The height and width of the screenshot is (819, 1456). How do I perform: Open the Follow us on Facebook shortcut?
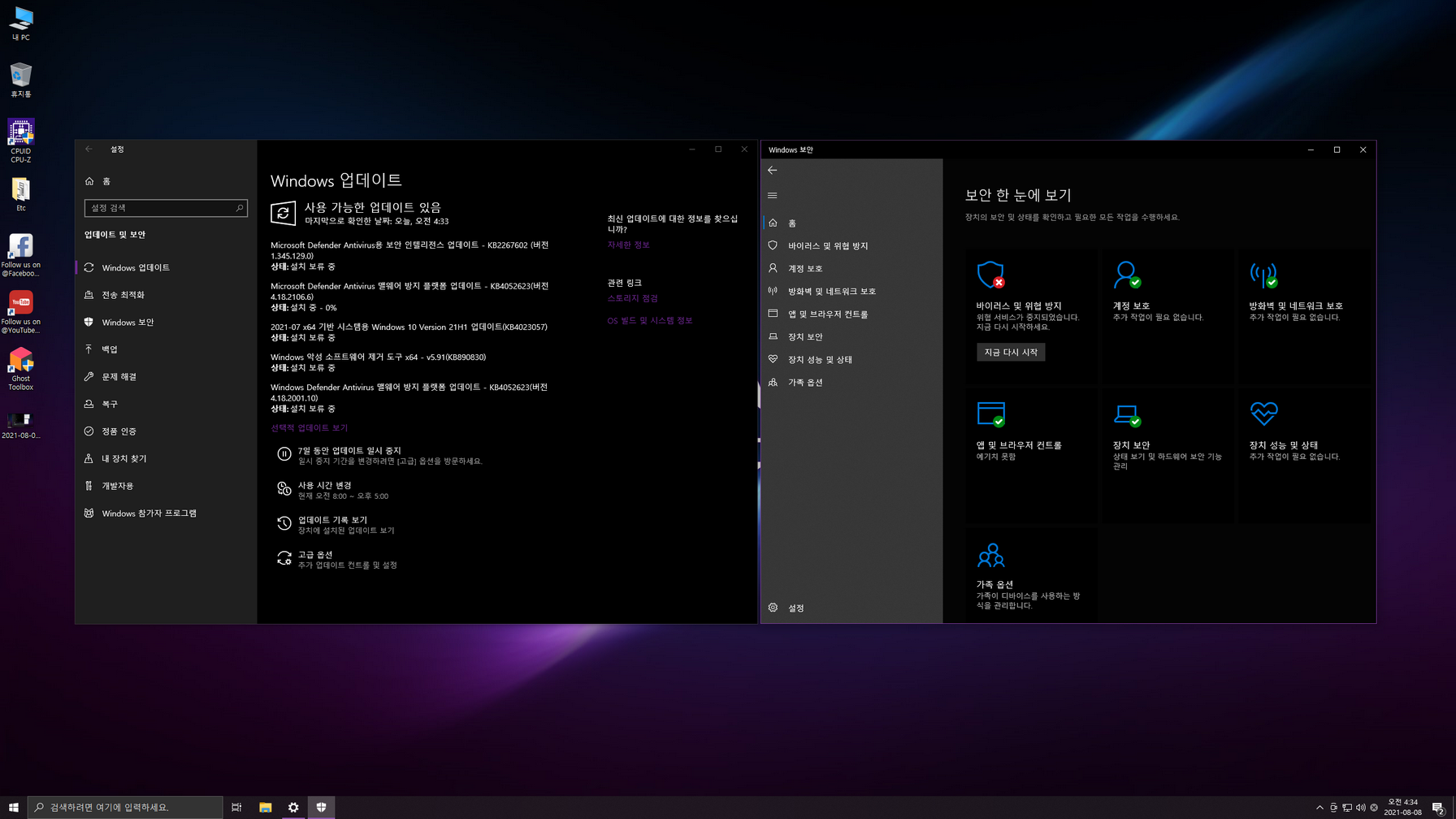[x=21, y=255]
